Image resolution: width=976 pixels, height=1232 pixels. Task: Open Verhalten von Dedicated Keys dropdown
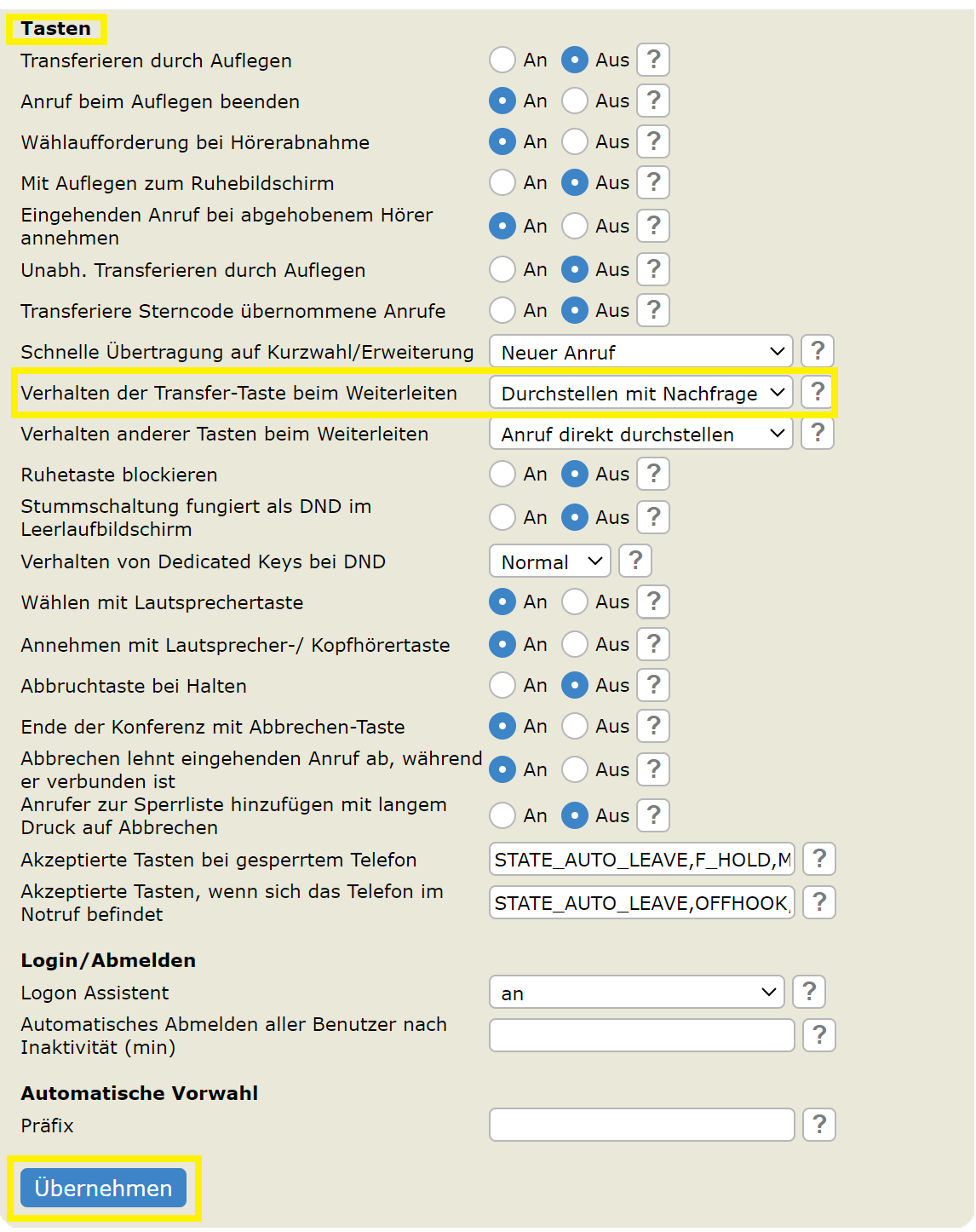549,561
